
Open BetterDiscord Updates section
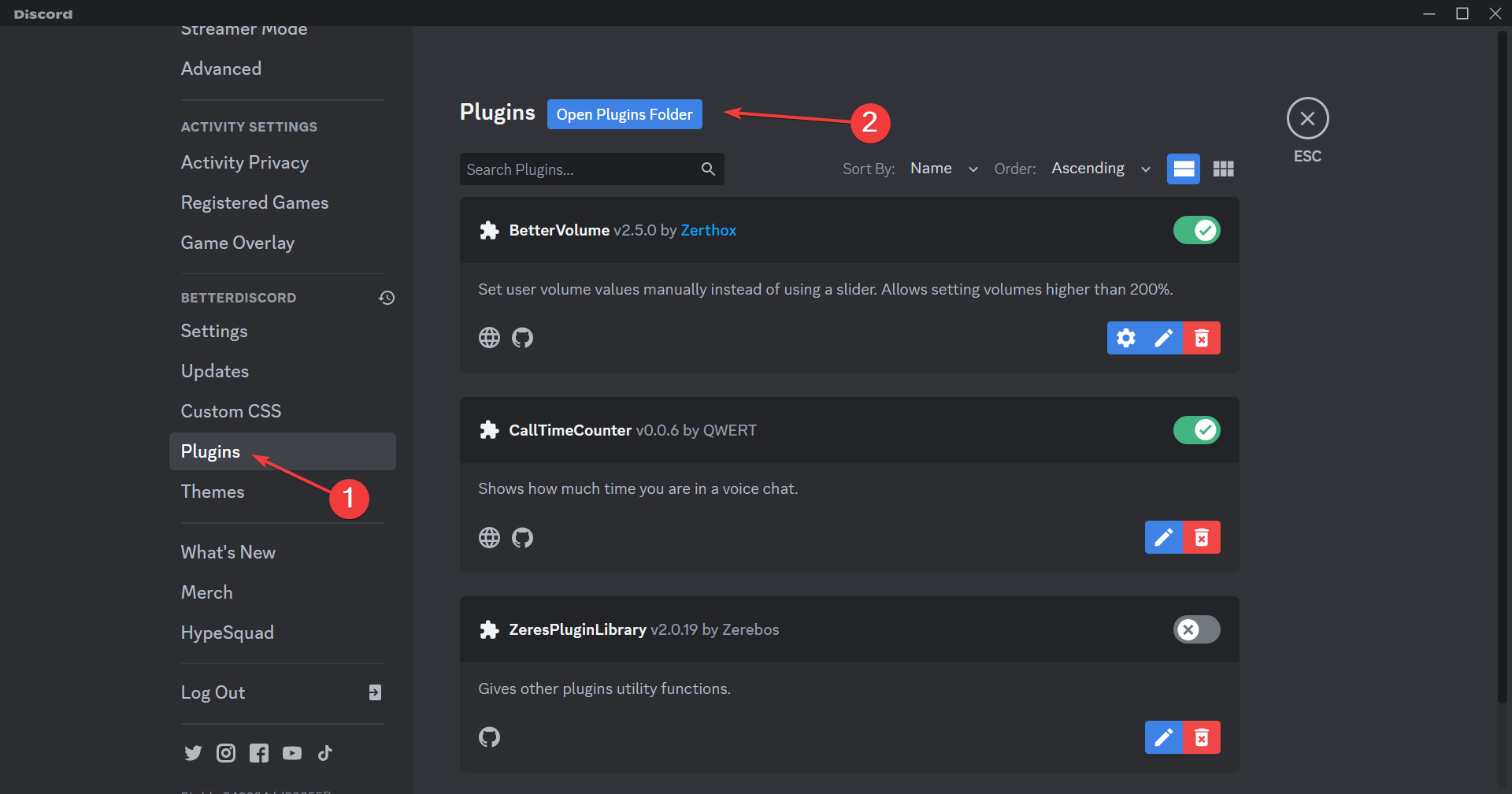[x=283, y=371]
